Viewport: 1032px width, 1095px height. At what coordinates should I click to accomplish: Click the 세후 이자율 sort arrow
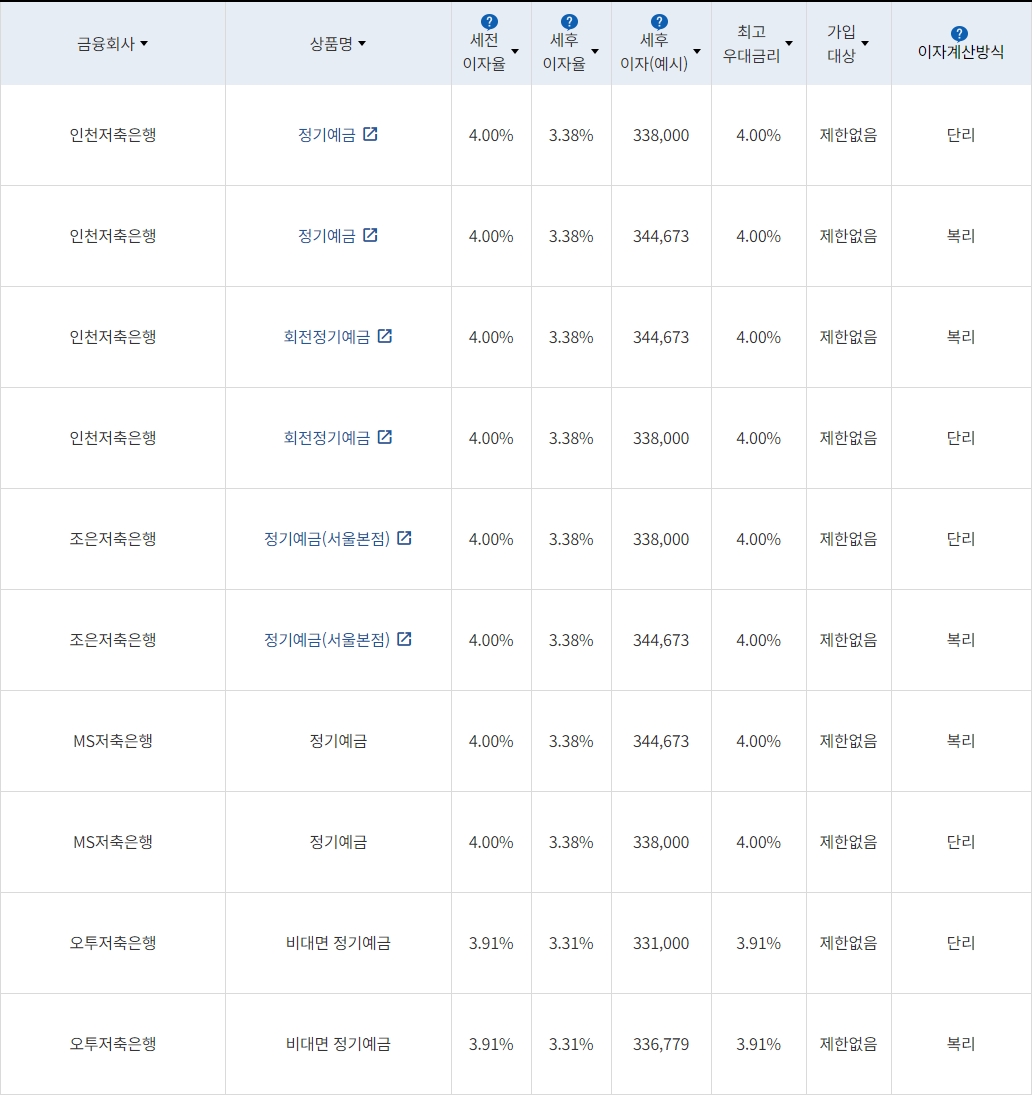pos(595,52)
